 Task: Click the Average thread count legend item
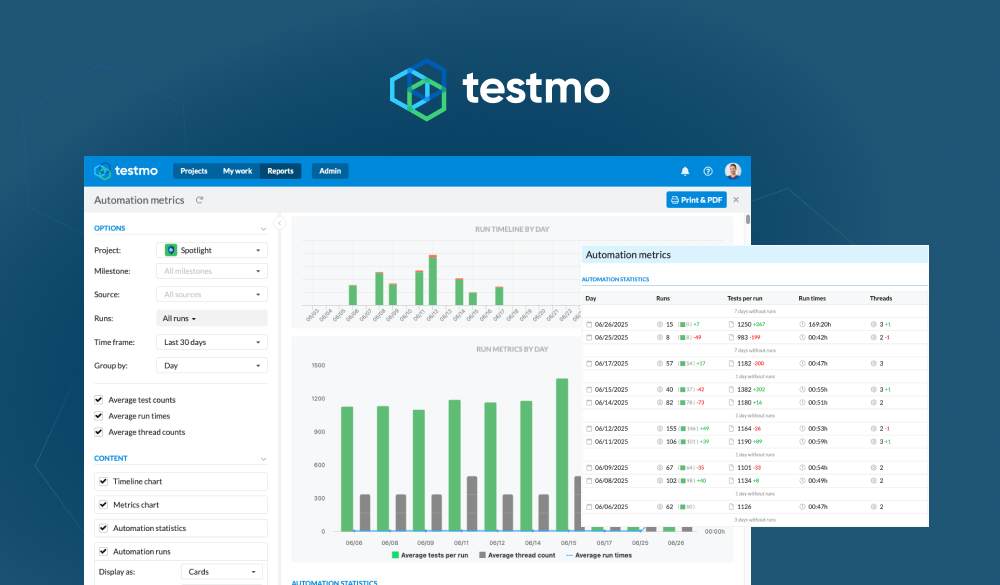(517, 555)
